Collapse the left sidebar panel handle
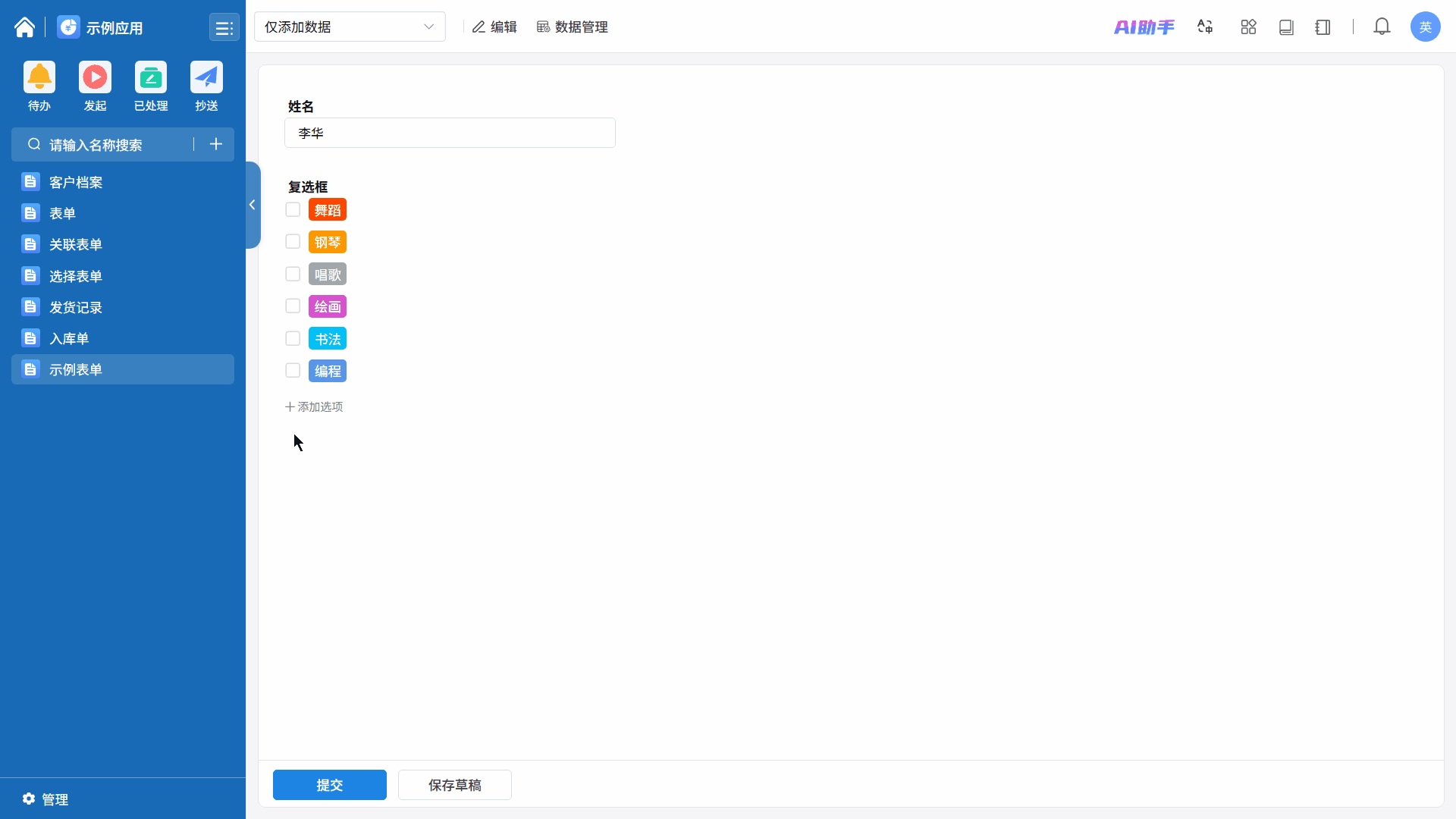The width and height of the screenshot is (1456, 819). [x=253, y=205]
